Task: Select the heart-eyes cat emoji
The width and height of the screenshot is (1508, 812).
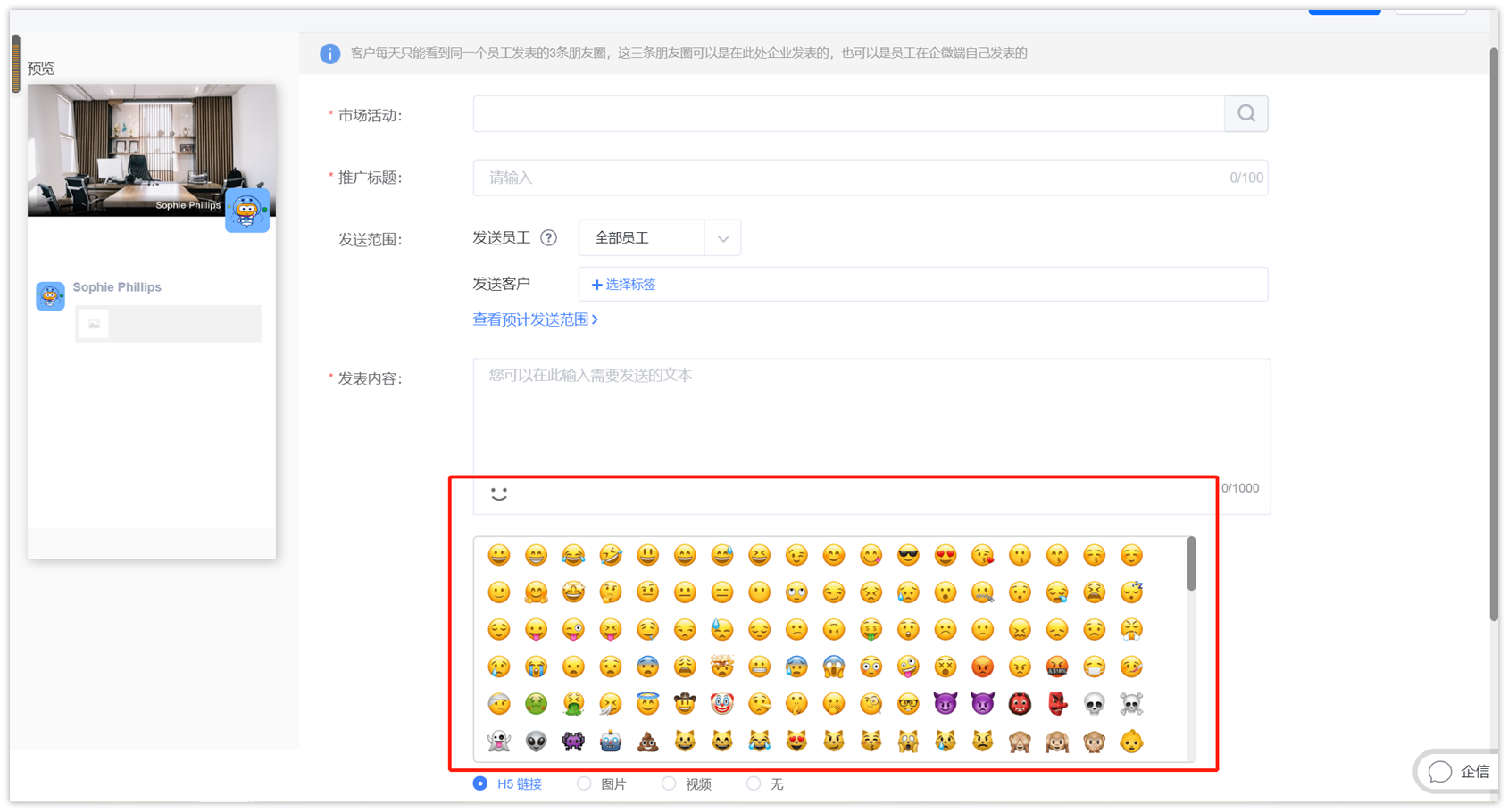Action: (x=796, y=741)
